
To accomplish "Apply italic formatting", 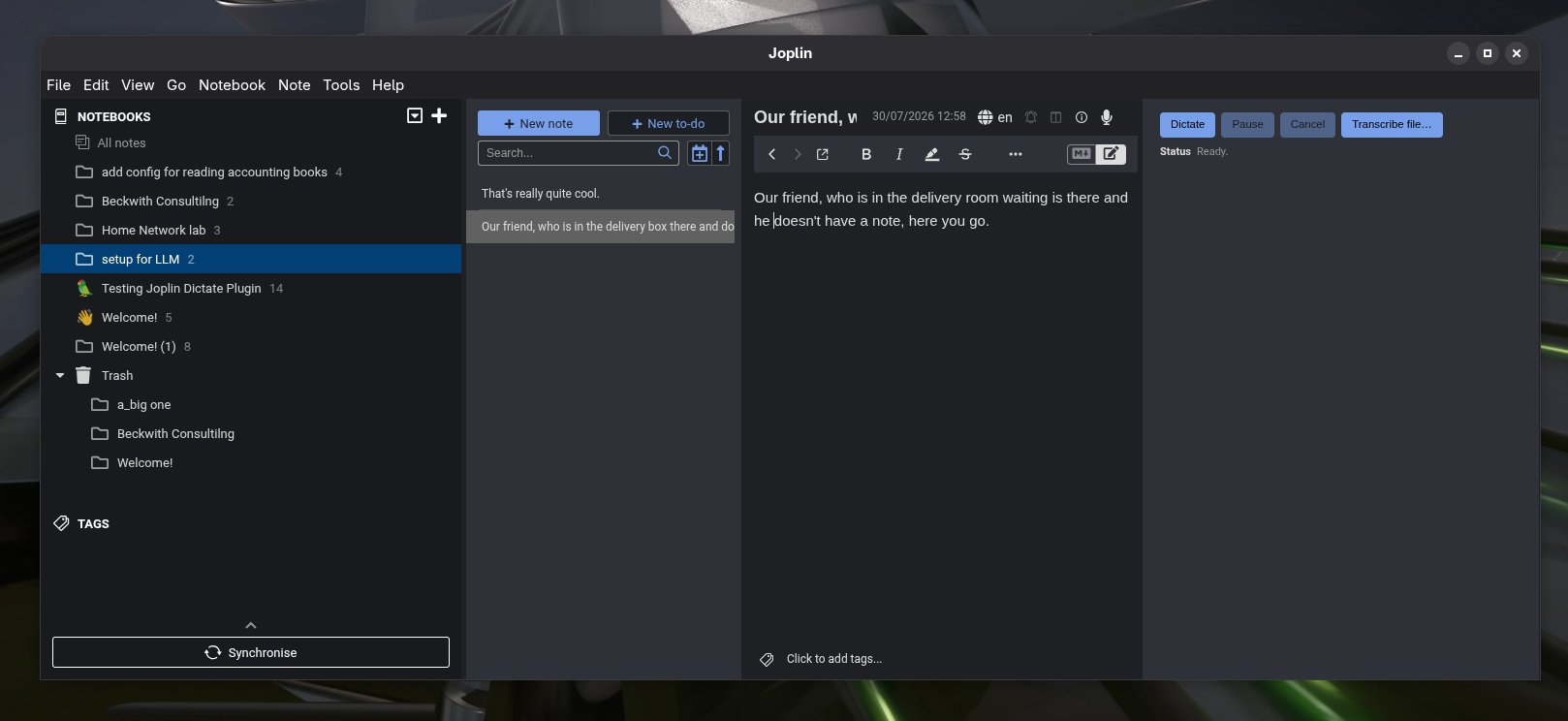I will pyautogui.click(x=899, y=154).
